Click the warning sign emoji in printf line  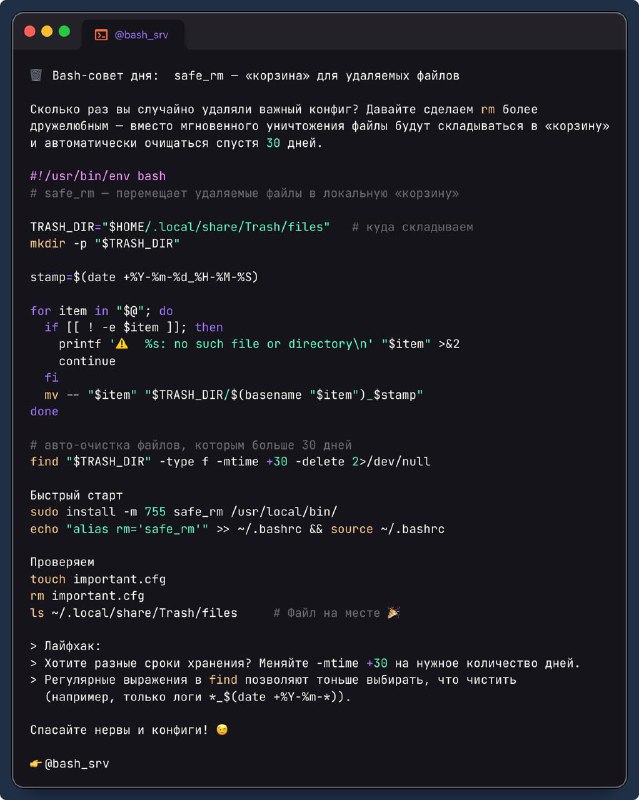pos(121,344)
